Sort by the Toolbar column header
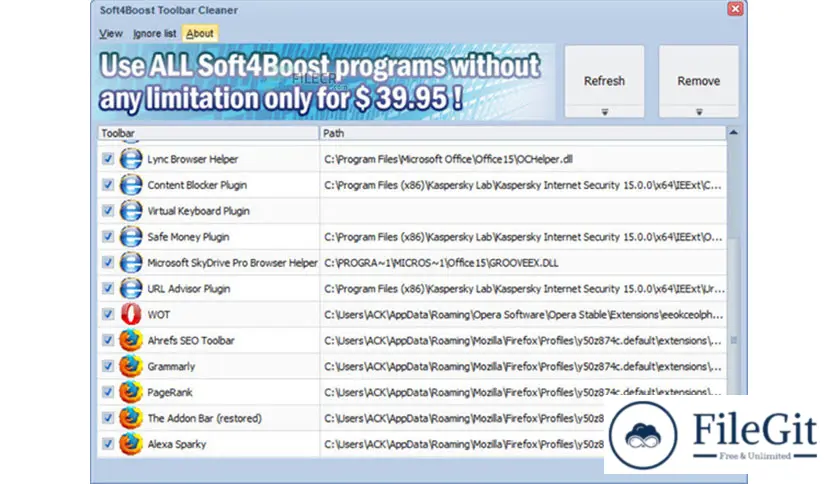 208,133
